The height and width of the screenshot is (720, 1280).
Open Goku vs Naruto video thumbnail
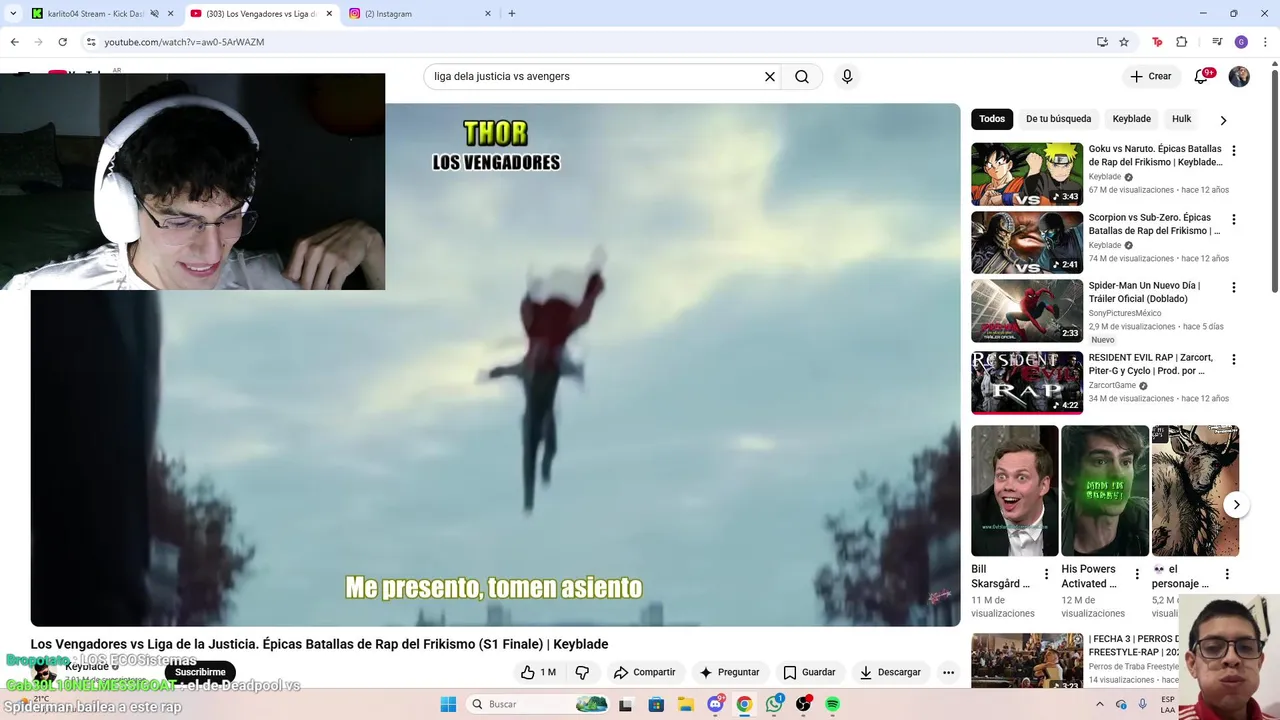1027,174
